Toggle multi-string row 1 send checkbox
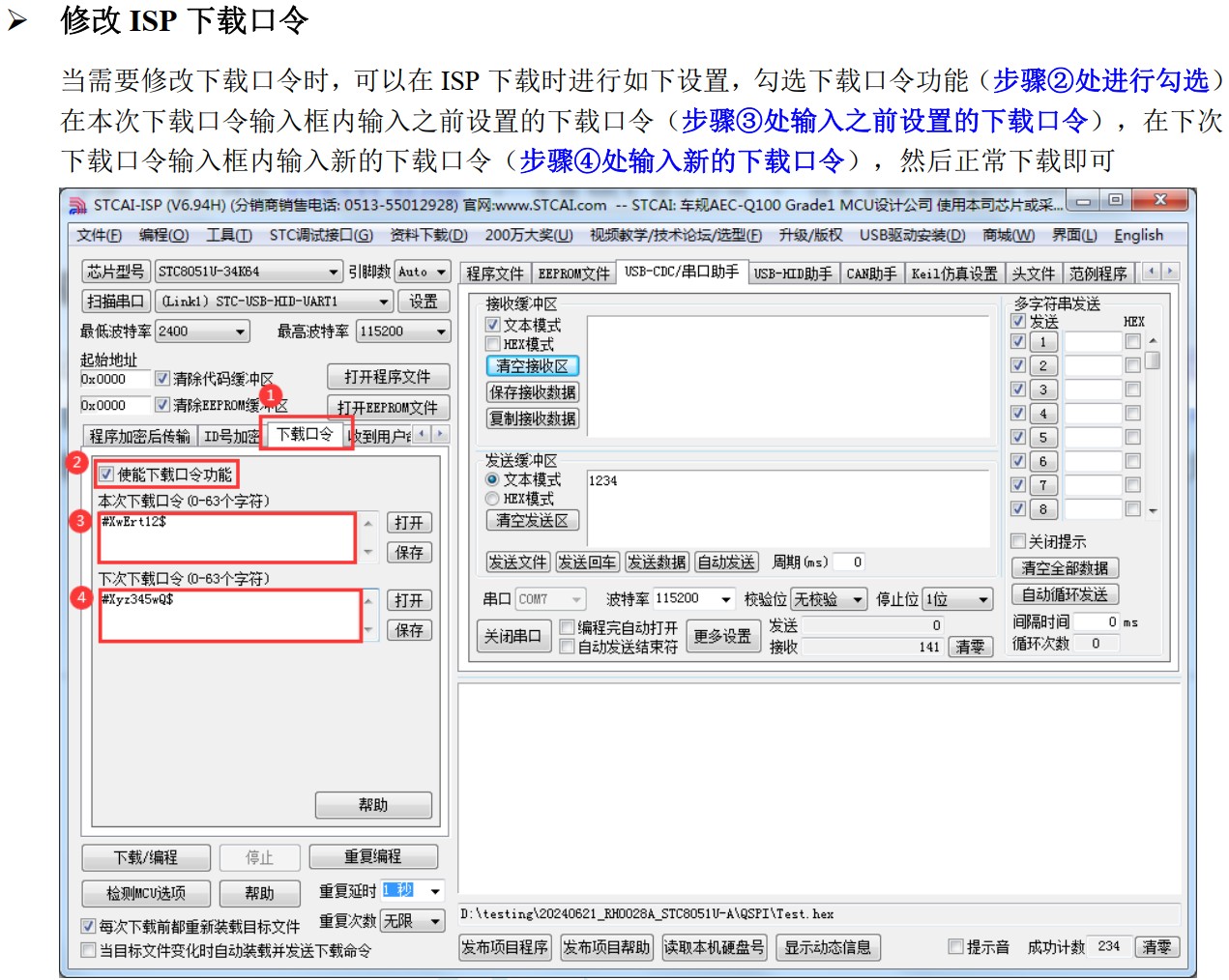 (1017, 341)
